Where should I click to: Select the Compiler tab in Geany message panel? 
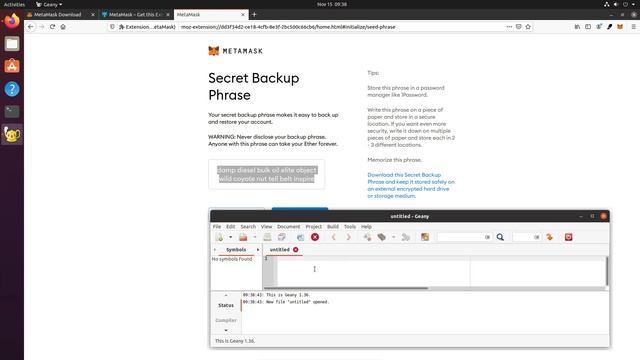tap(226, 320)
